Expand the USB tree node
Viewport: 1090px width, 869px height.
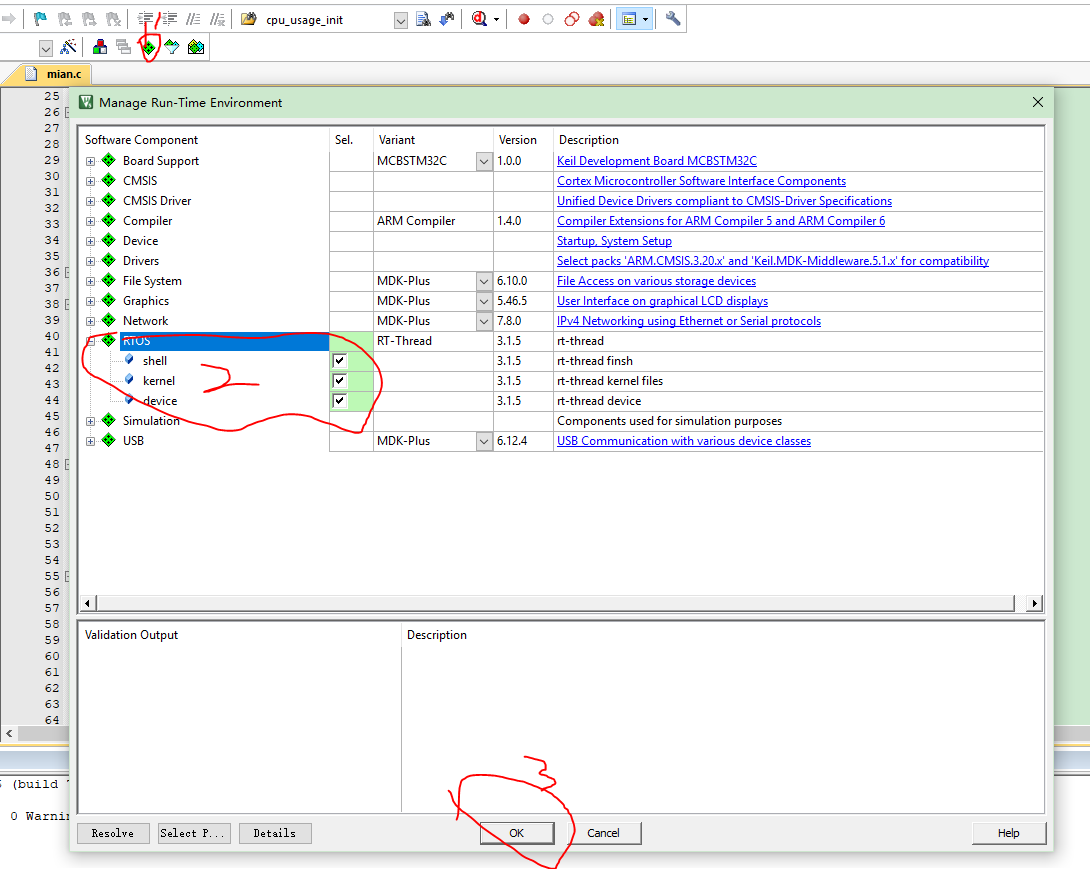90,441
